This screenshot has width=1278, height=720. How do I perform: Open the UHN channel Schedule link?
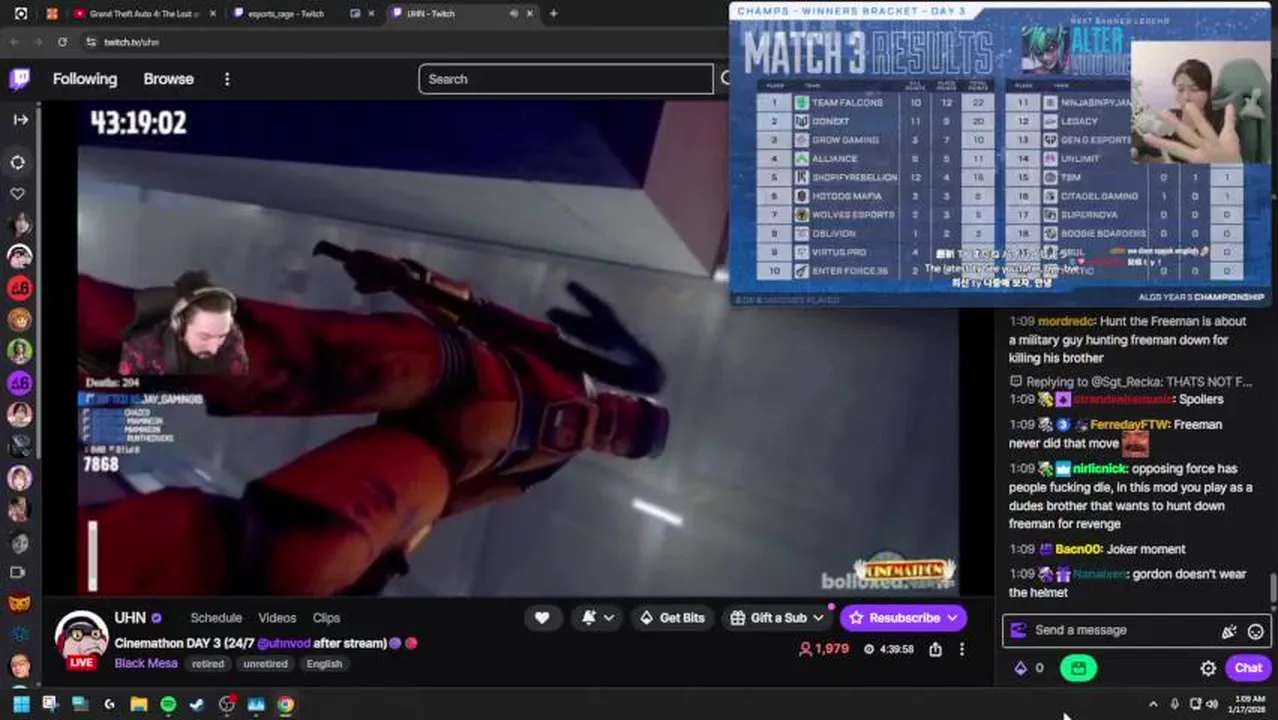tap(216, 618)
